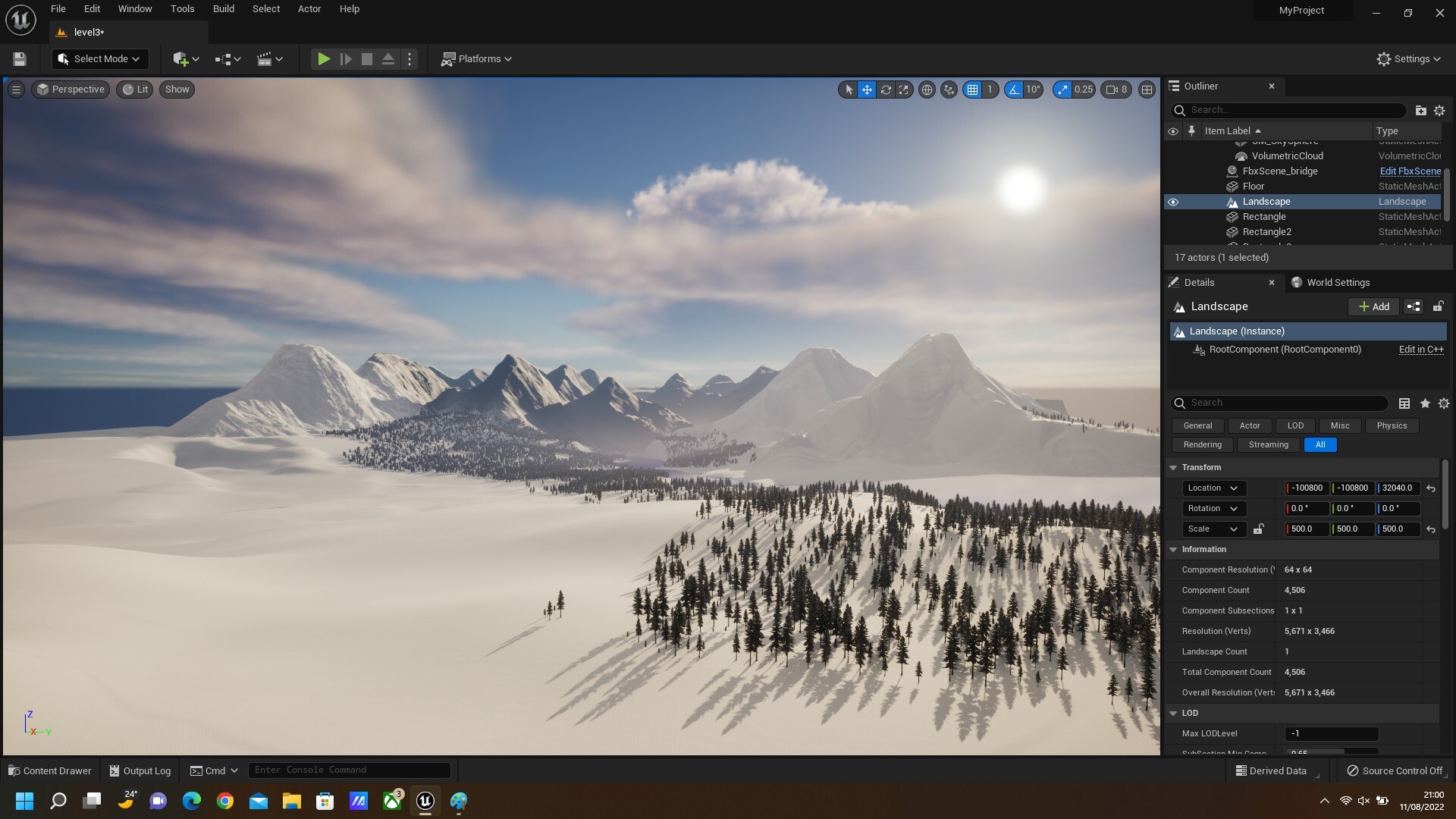The height and width of the screenshot is (819, 1456).
Task: Click the console command input field
Action: tap(349, 770)
